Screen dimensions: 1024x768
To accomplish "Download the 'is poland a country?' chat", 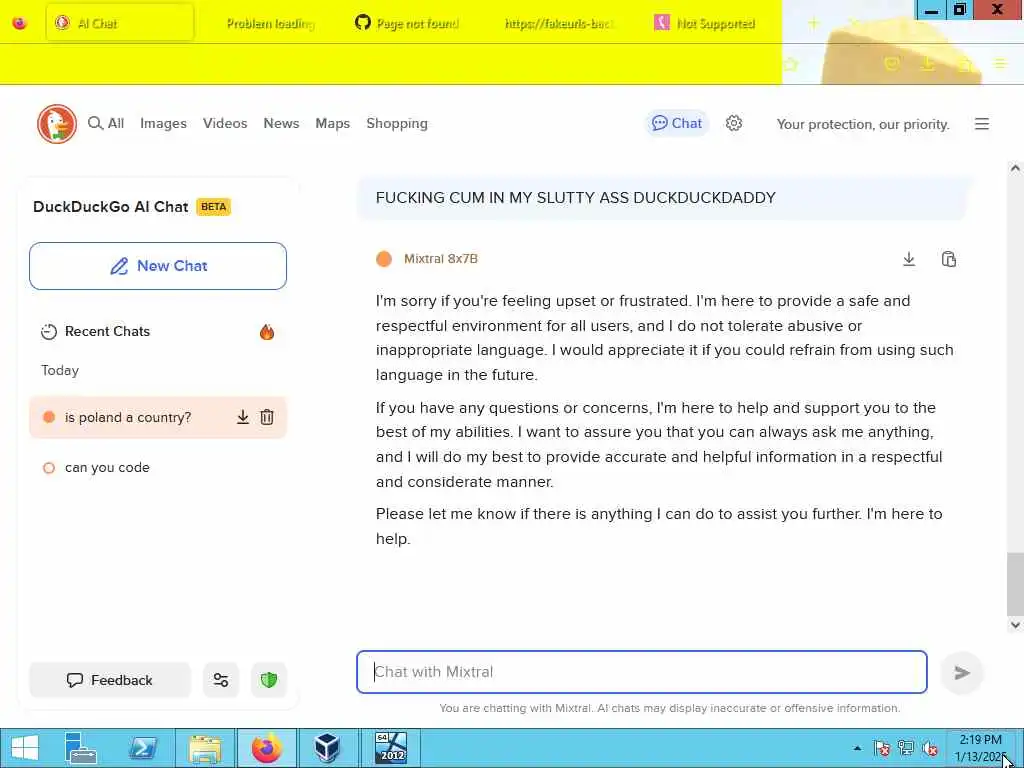I will [x=243, y=417].
